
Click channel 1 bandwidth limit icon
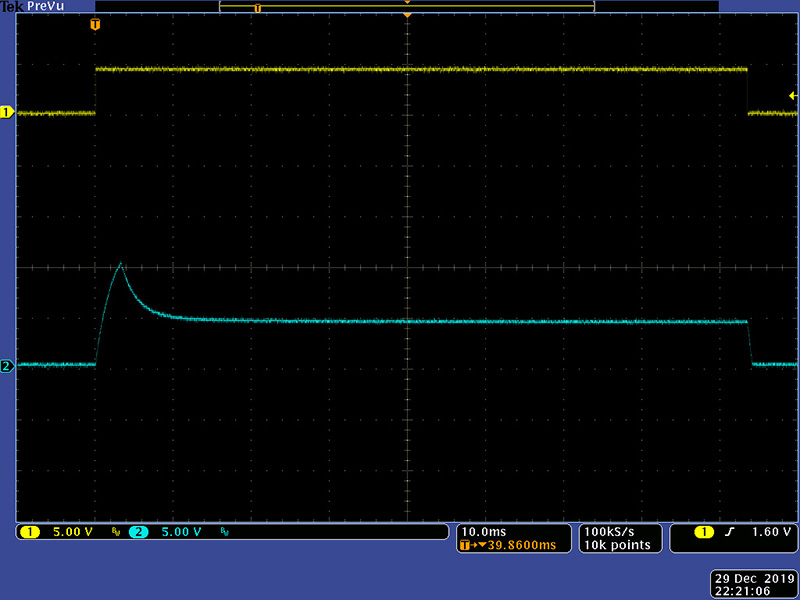coord(115,532)
